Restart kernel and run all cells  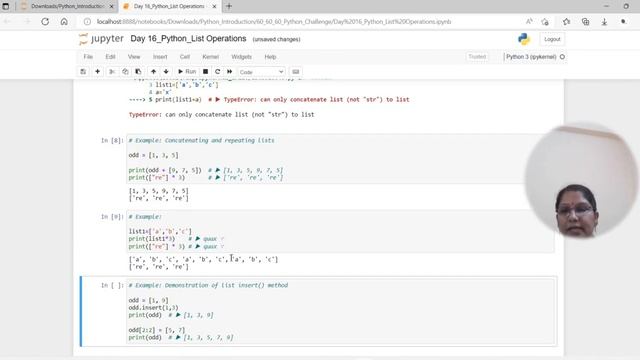[x=230, y=71]
